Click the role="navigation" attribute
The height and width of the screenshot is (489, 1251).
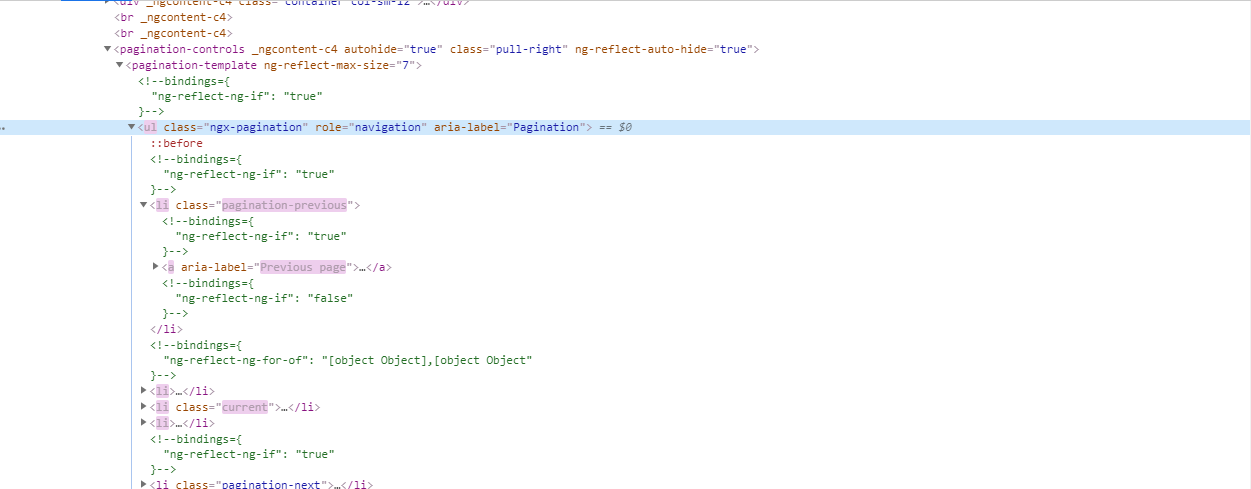[371, 127]
